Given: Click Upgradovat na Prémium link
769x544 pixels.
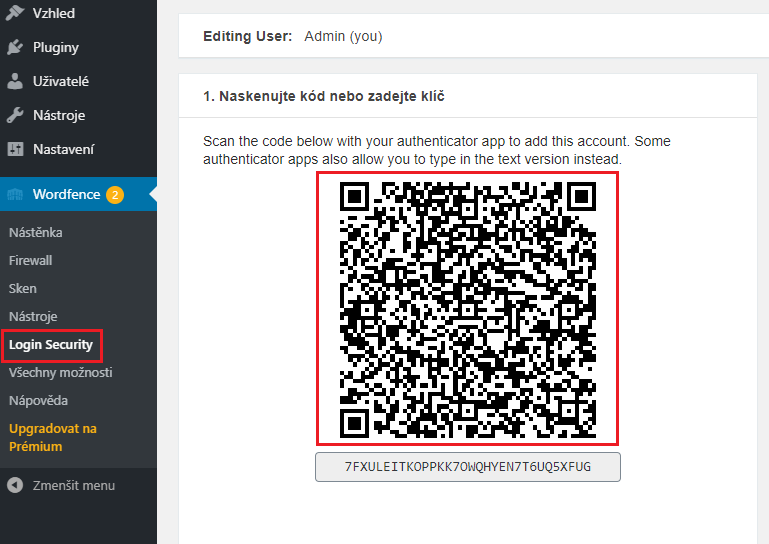Looking at the screenshot, I should coord(52,437).
